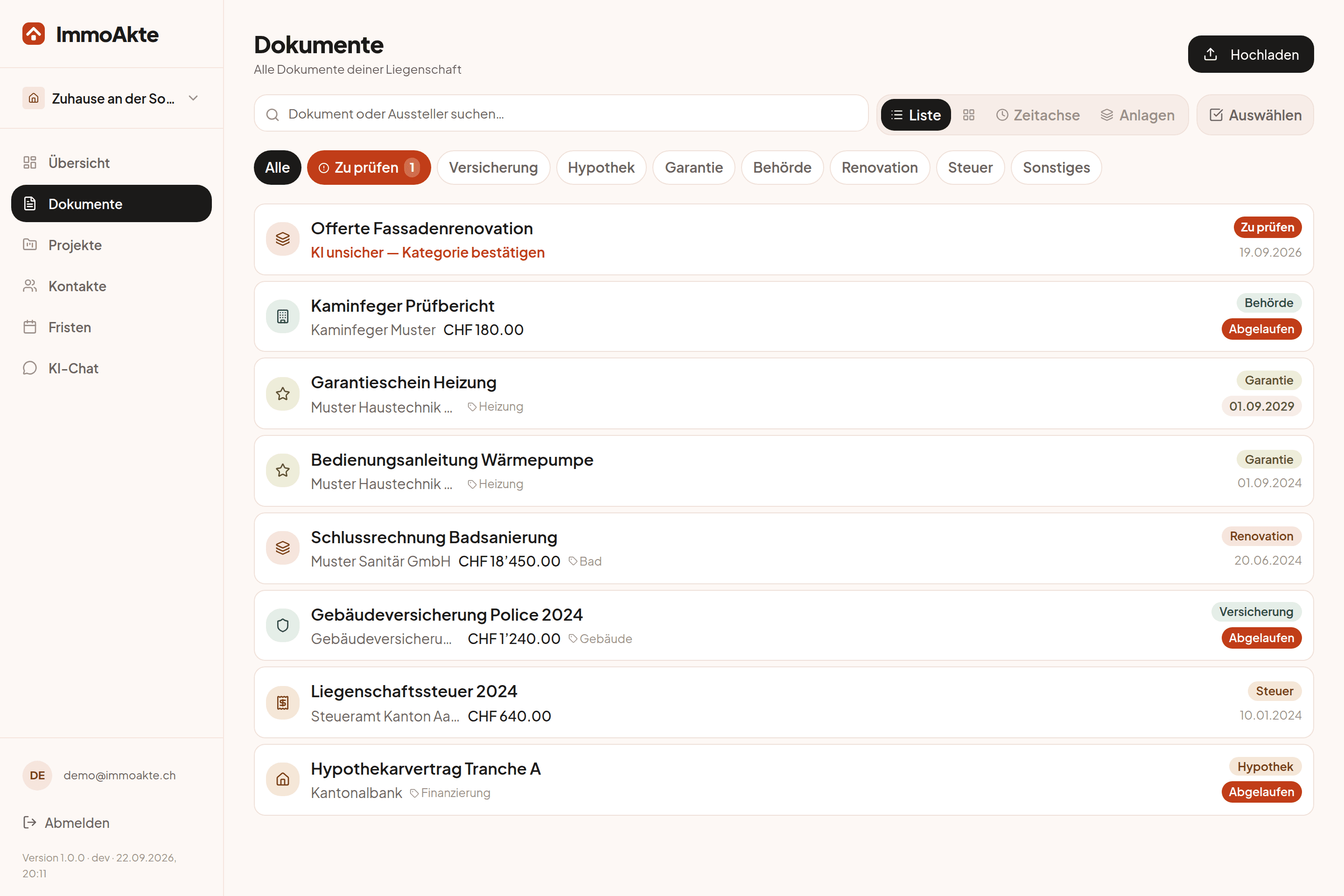1344x896 pixels.
Task: Click the Heizung tag on Garantieschein Heizung
Action: [x=496, y=406]
